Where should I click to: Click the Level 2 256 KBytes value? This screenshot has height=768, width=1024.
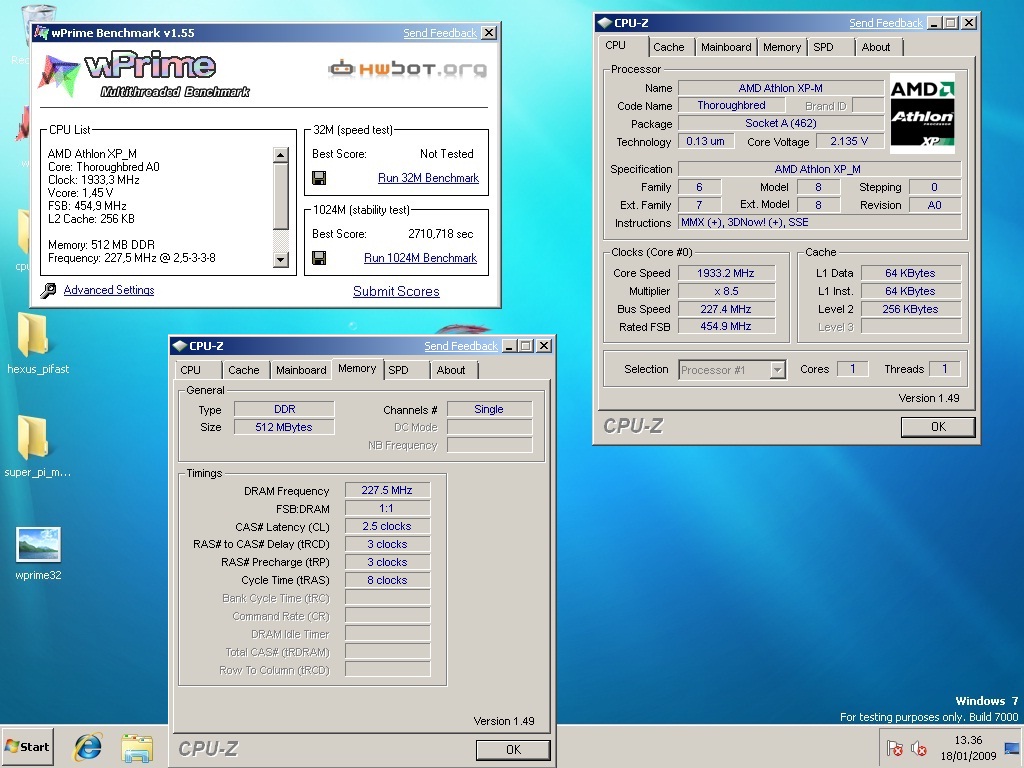pos(910,309)
